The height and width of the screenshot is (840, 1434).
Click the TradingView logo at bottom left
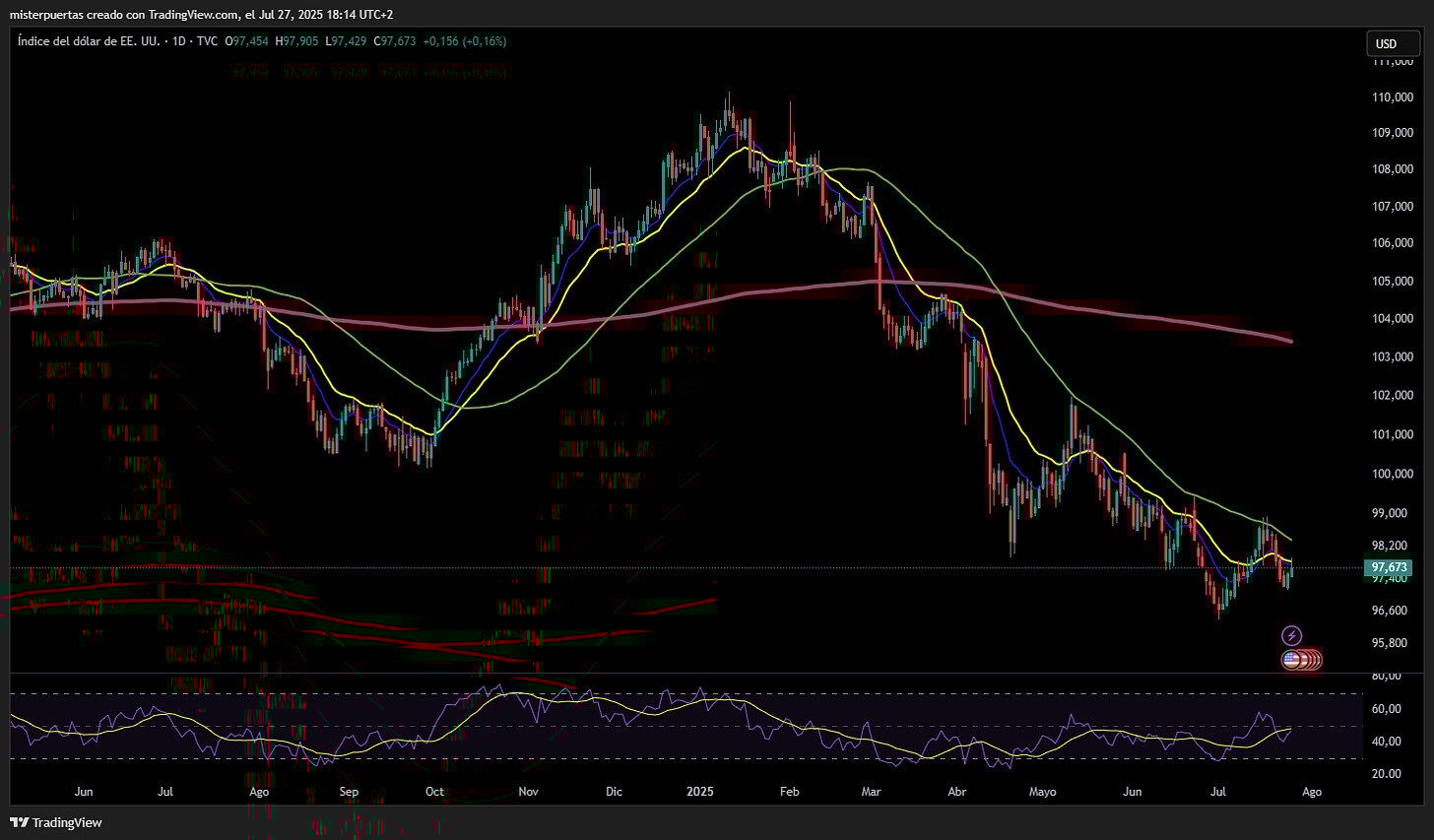(56, 822)
